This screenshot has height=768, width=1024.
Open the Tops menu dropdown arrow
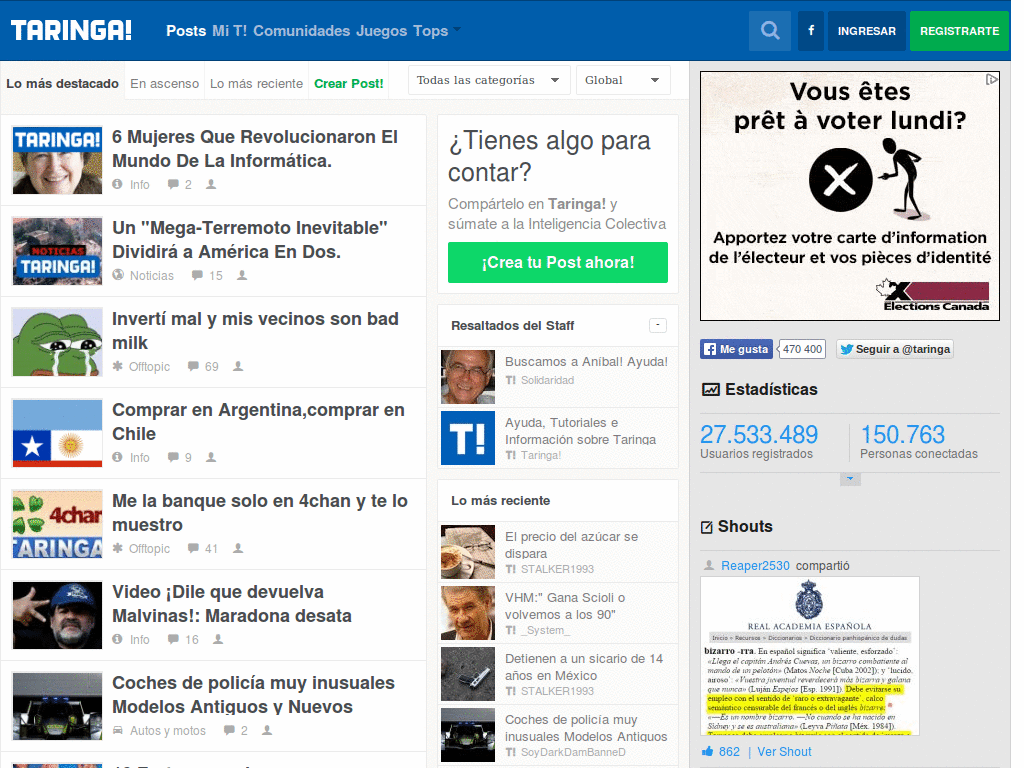pos(457,29)
